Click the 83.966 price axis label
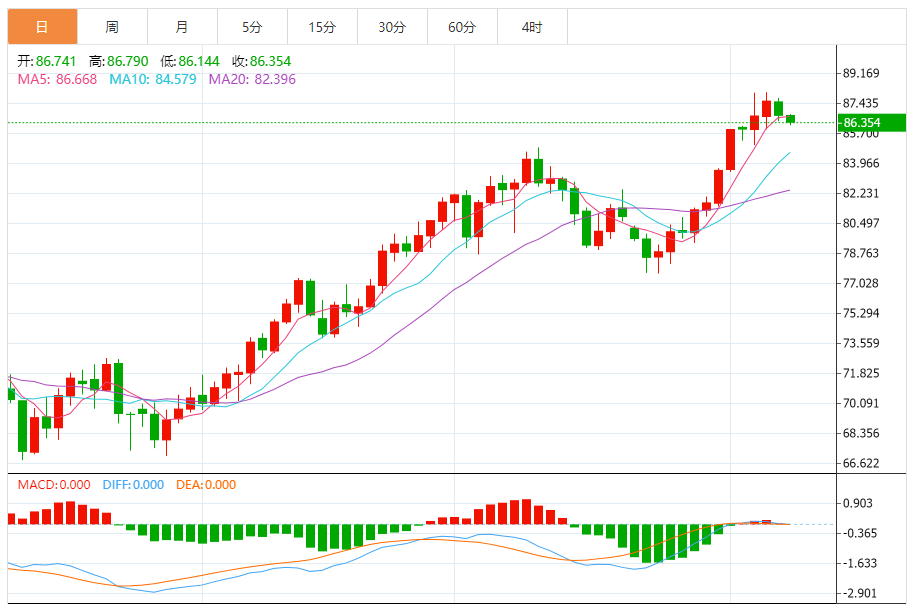The width and height of the screenshot is (912, 604). [x=861, y=163]
